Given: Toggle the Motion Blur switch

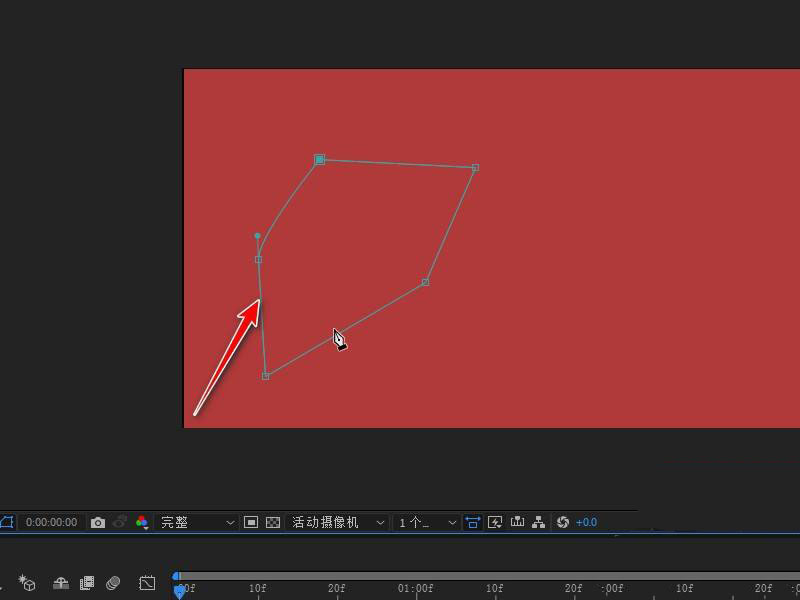Looking at the screenshot, I should click(113, 583).
